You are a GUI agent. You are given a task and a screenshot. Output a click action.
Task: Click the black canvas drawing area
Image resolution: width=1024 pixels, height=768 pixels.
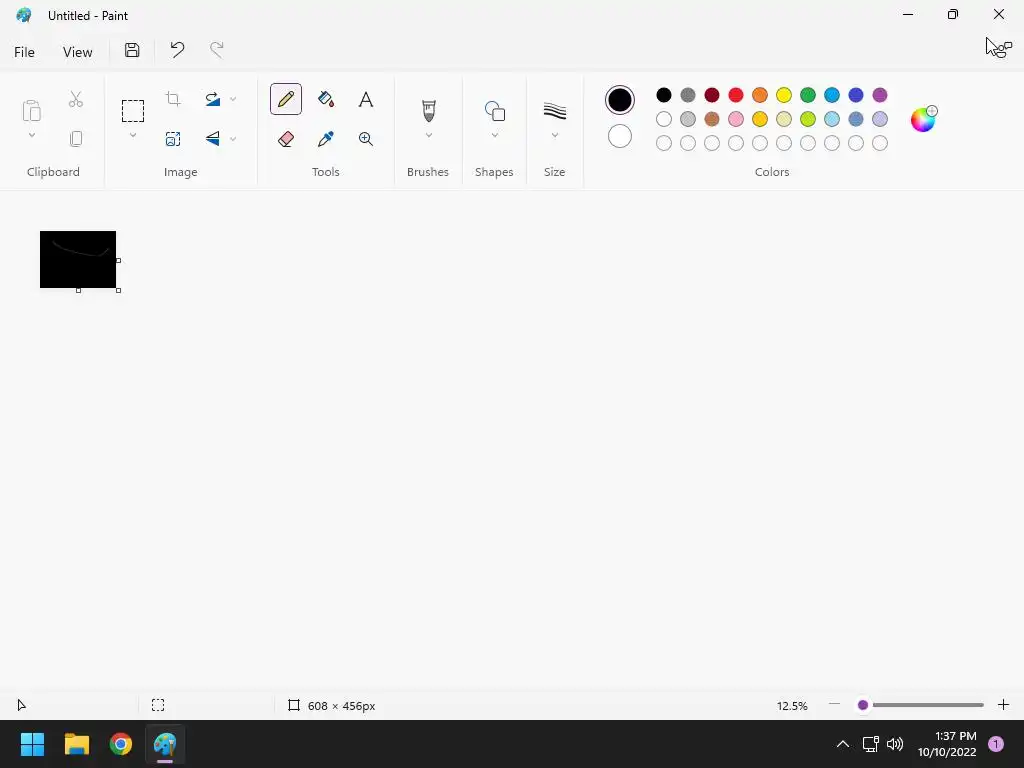tap(78, 259)
